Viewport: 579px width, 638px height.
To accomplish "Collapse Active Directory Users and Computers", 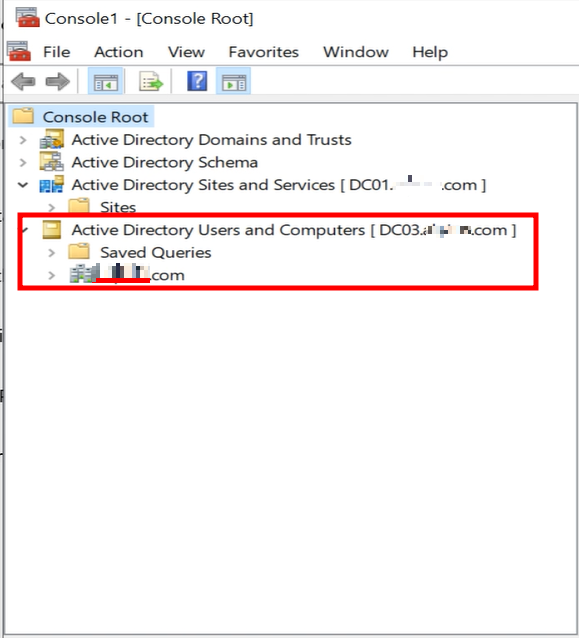I will (25, 230).
